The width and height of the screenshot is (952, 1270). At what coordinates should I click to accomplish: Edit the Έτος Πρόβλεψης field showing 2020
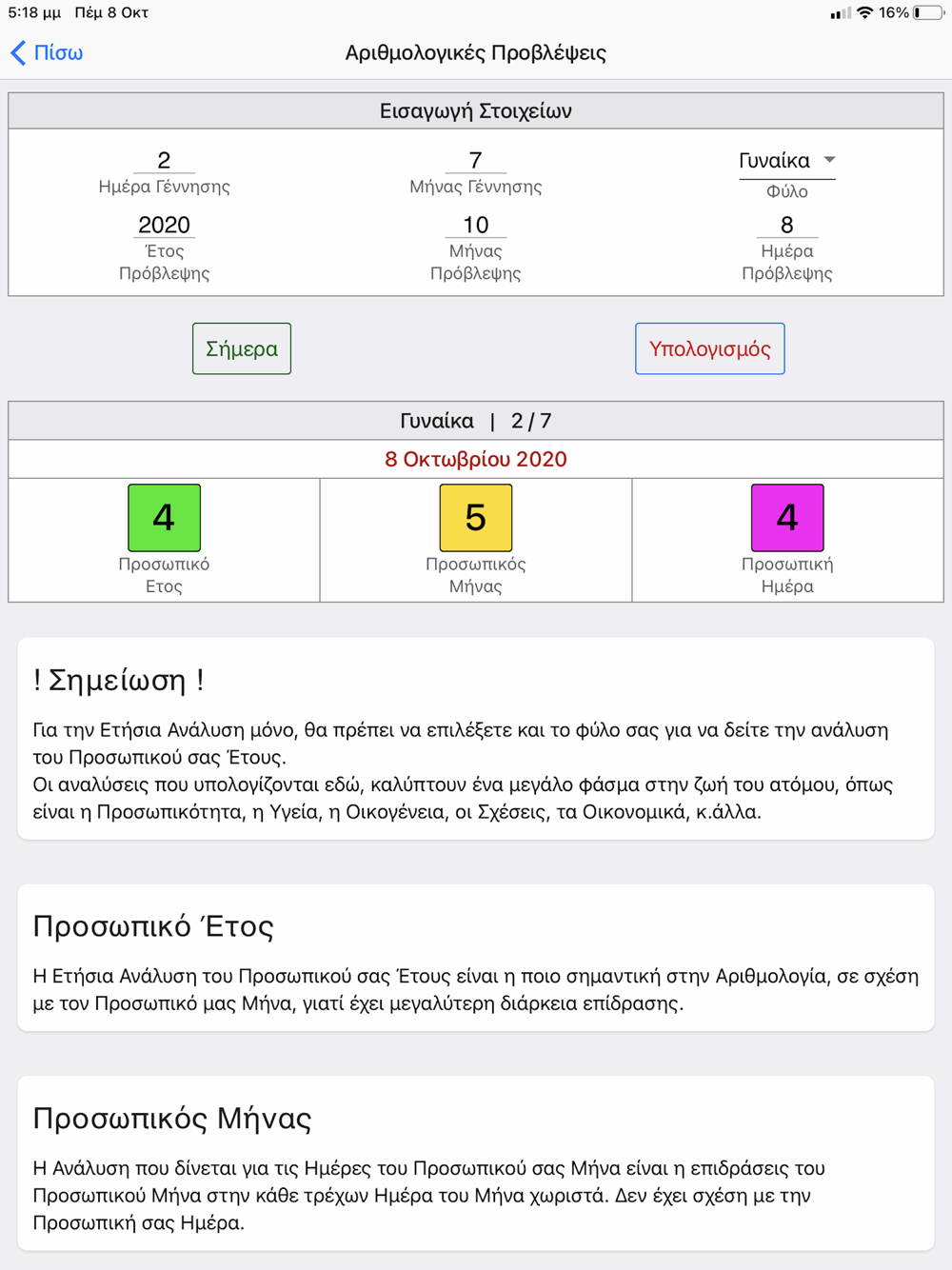coord(164,225)
